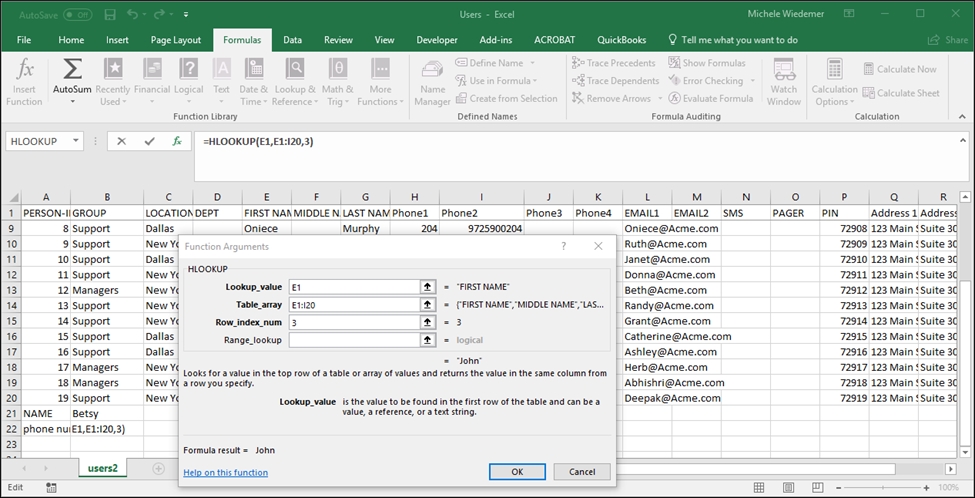Viewport: 975px width, 498px height.
Task: Toggle the AutoSave switch
Action: tap(78, 14)
